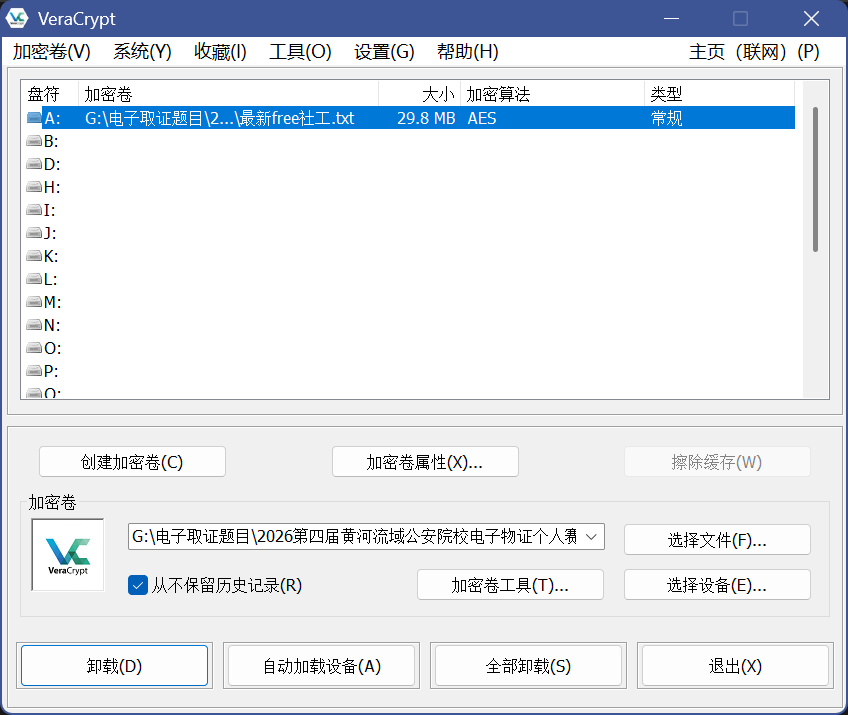This screenshot has height=715, width=848.
Task: Click 选择设备(E)... button
Action: (x=717, y=585)
